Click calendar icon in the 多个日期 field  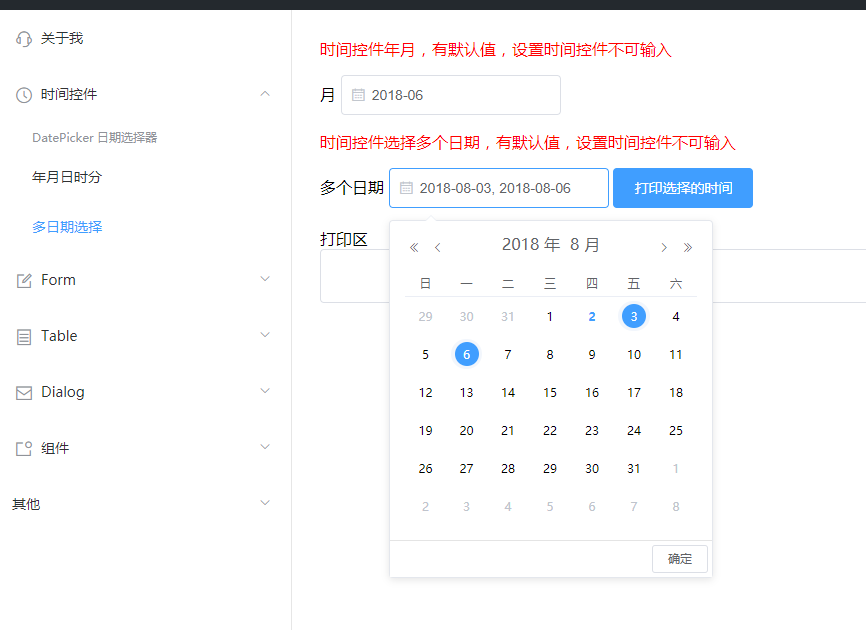(x=406, y=188)
